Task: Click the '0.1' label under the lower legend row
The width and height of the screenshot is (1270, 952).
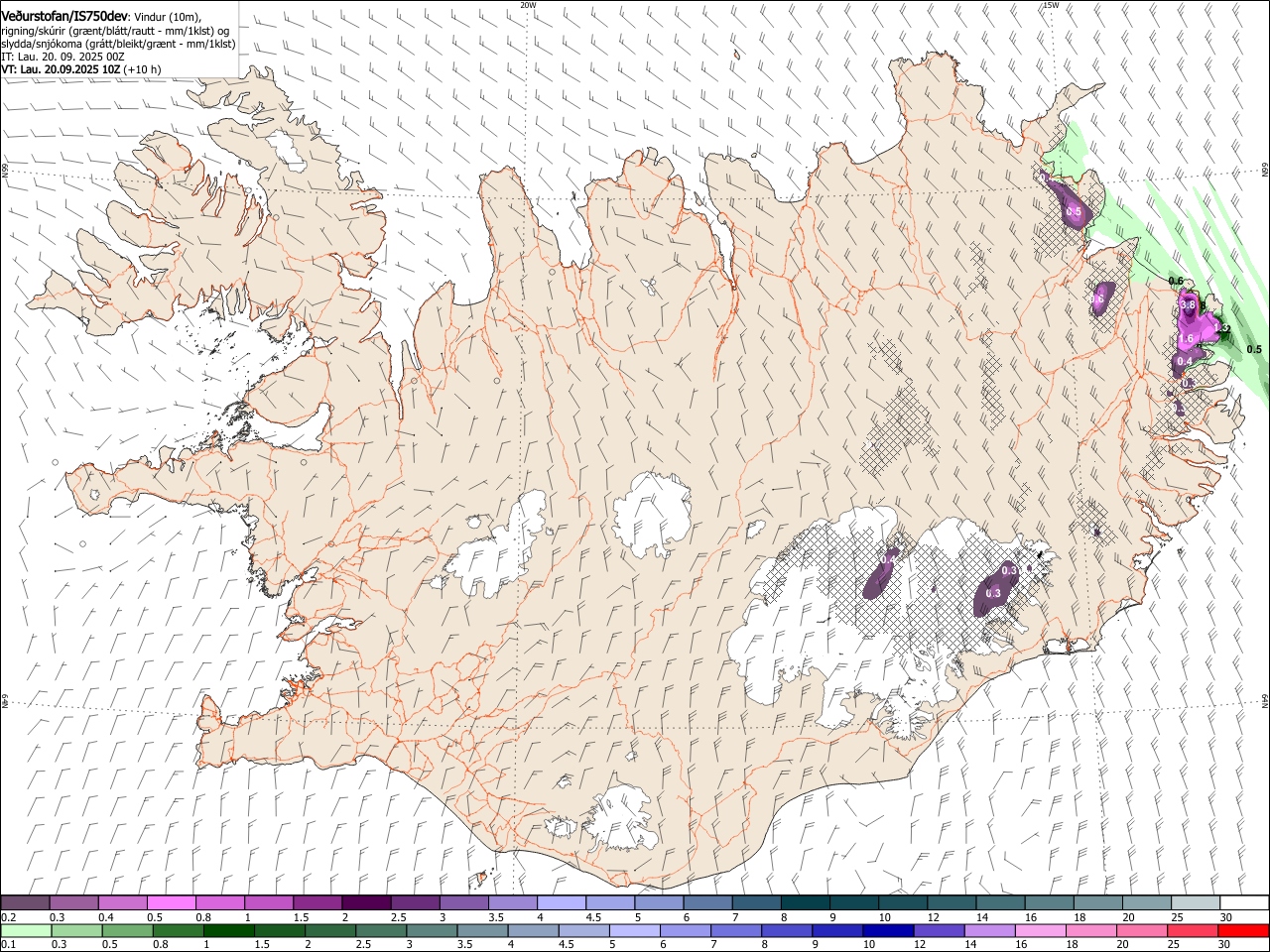Action: pos(9,945)
